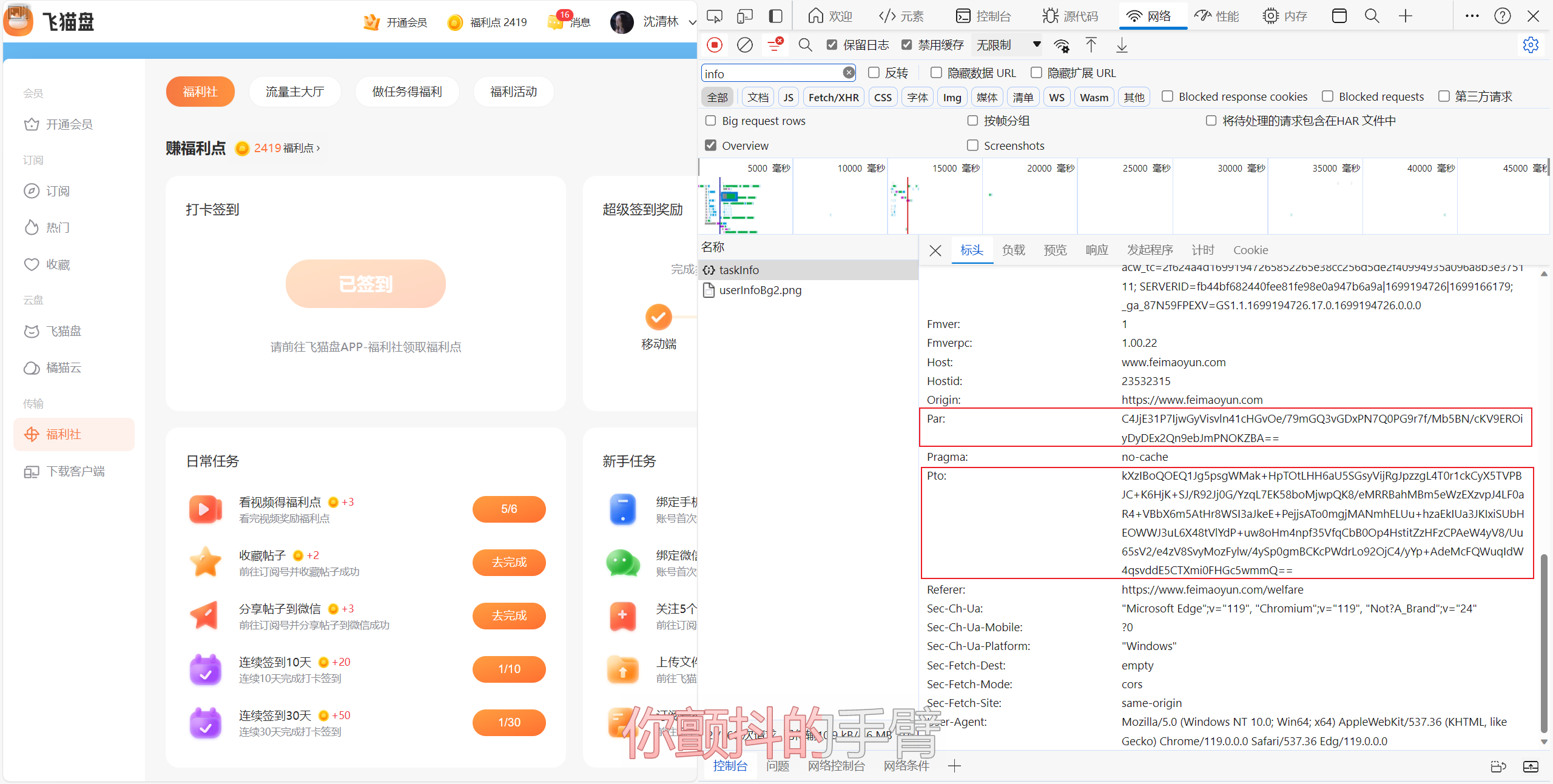This screenshot has width=1553, height=784.
Task: Expand the 2419 福利点 details arrow
Action: point(318,148)
